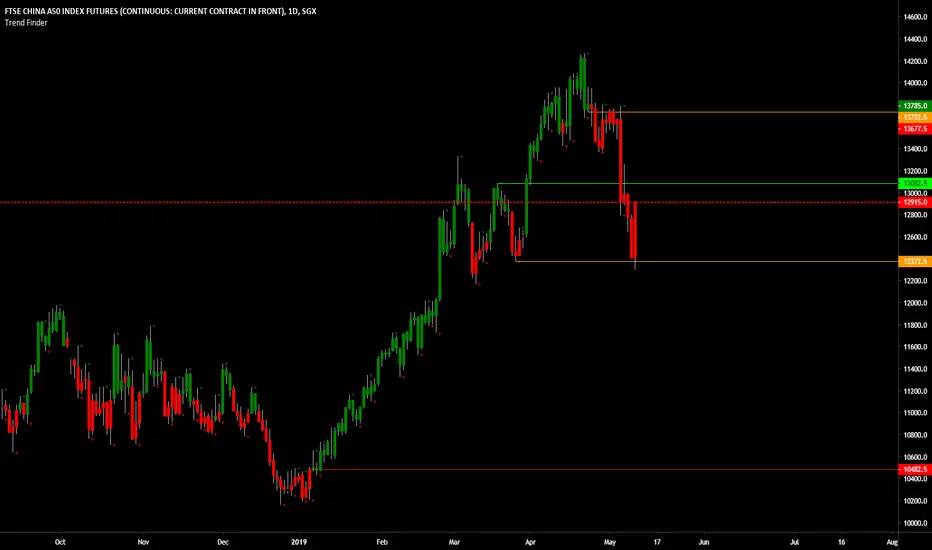Click the 16 date label on time axis
Screen dimensions: 932x550
[841, 542]
